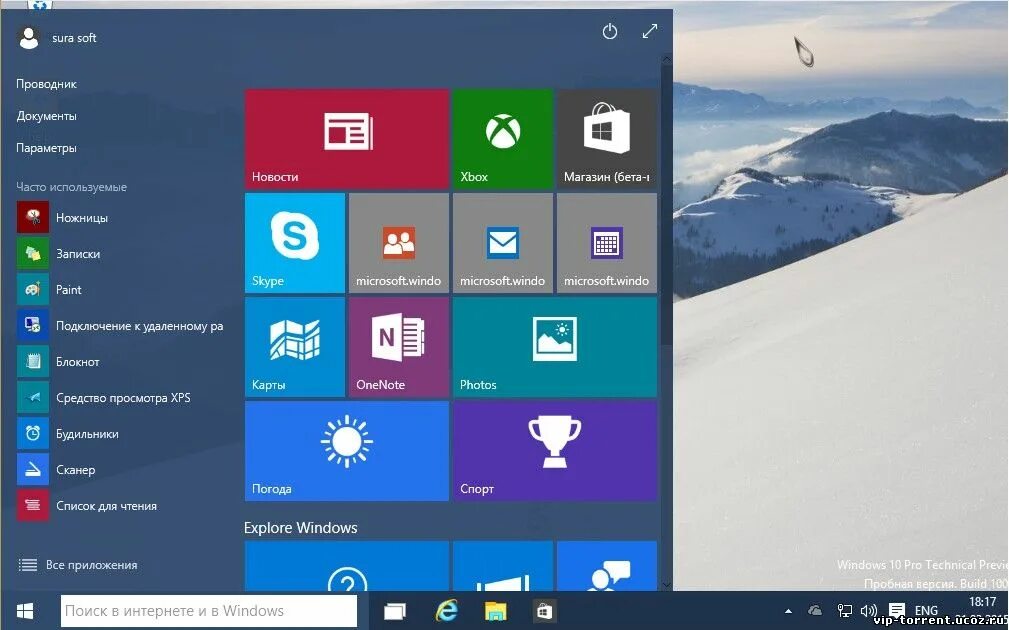Click the Explore Windows group header
The image size is (1009, 630).
301,528
